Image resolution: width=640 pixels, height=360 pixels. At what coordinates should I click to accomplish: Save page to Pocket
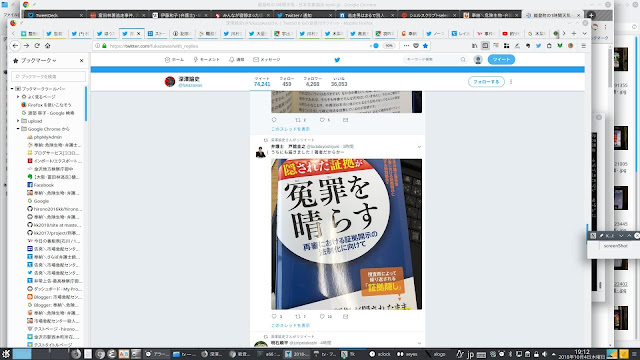(416, 46)
